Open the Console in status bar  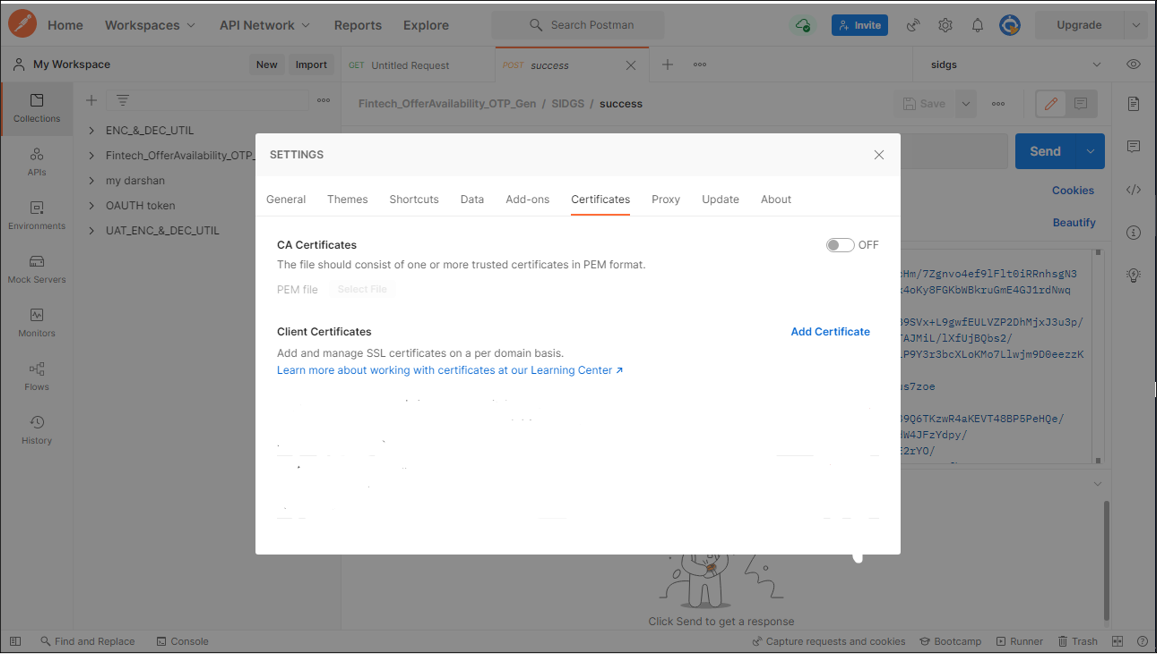point(182,641)
